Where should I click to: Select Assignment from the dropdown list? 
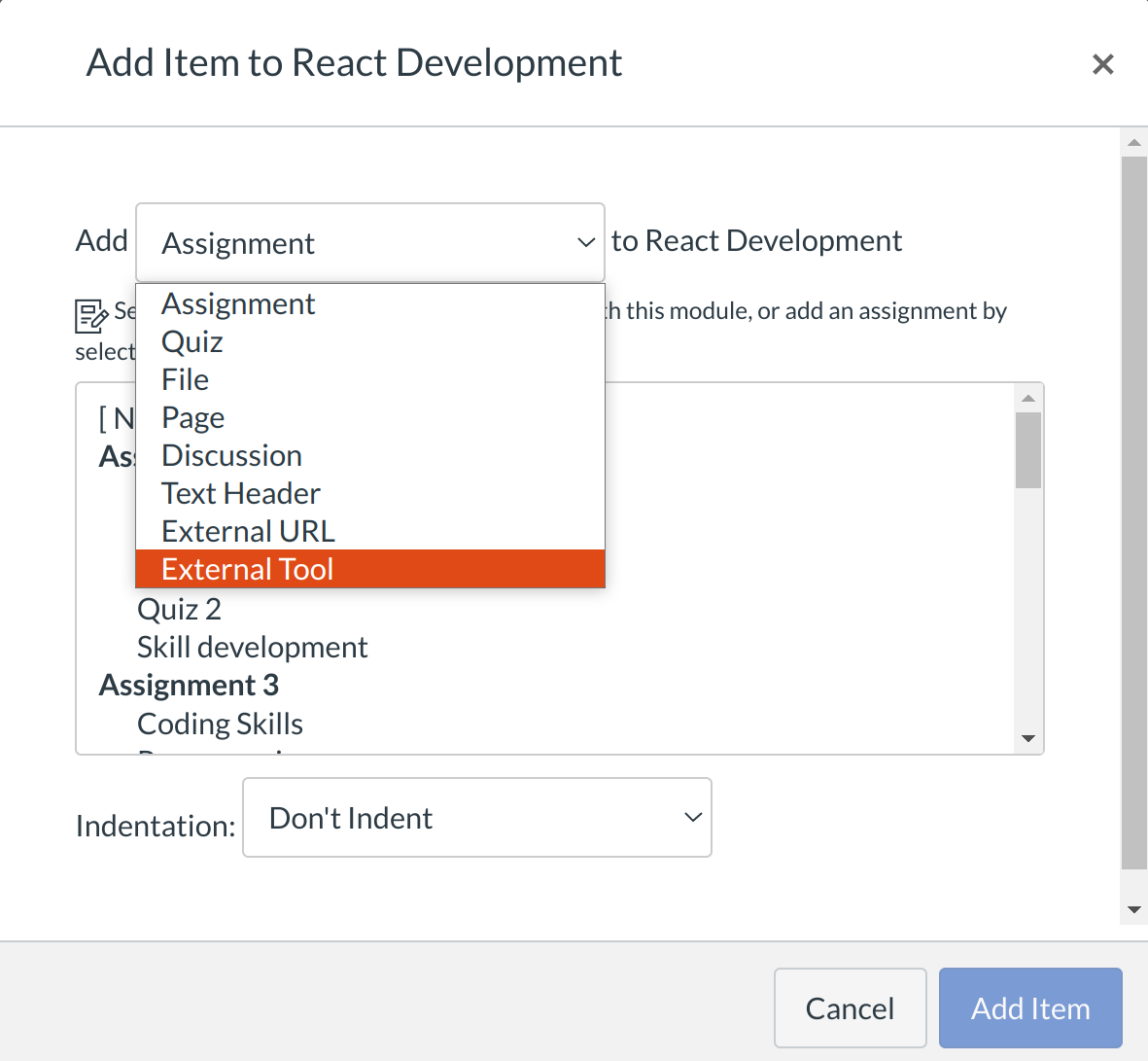tap(238, 304)
